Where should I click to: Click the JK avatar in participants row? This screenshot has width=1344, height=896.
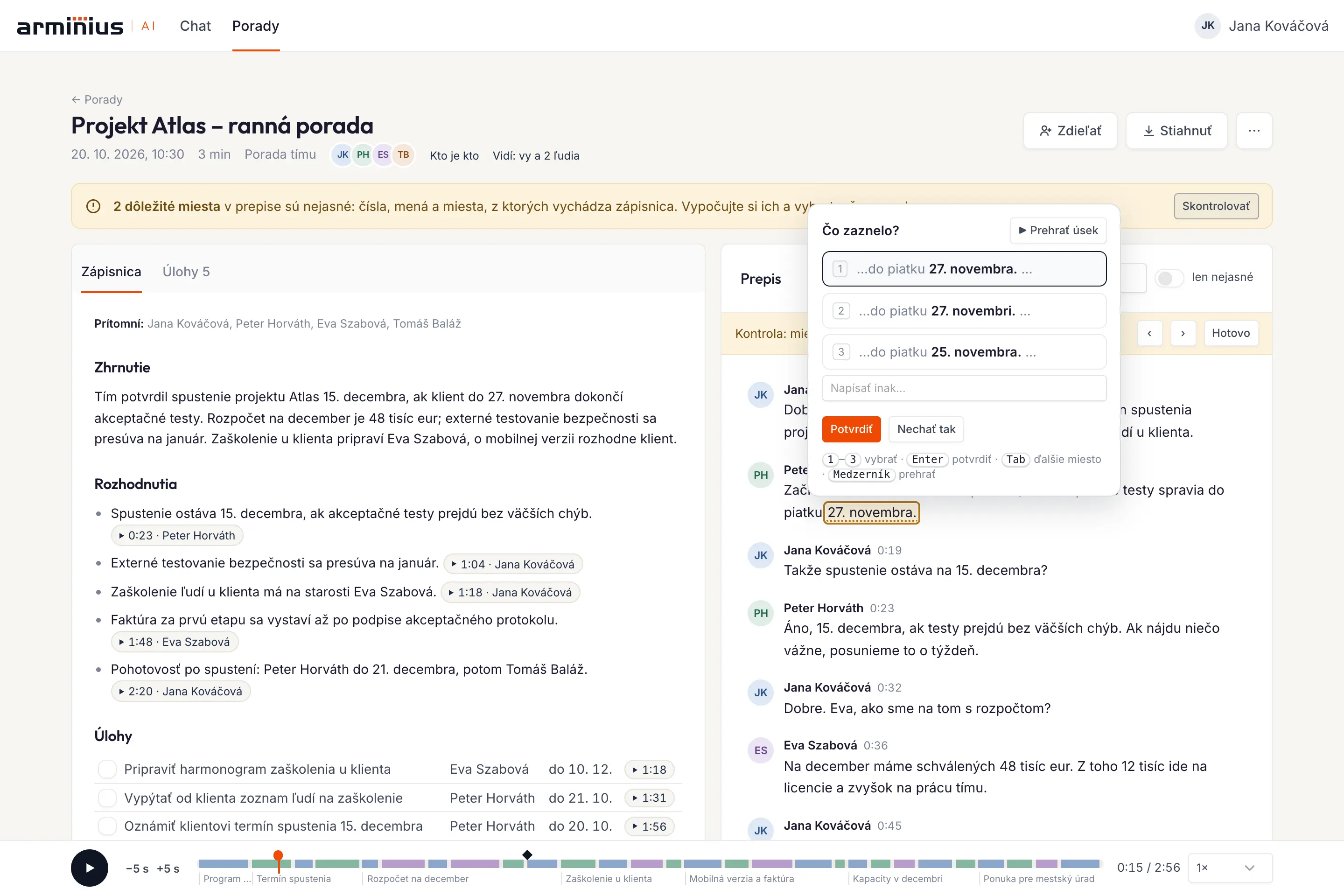coord(342,155)
